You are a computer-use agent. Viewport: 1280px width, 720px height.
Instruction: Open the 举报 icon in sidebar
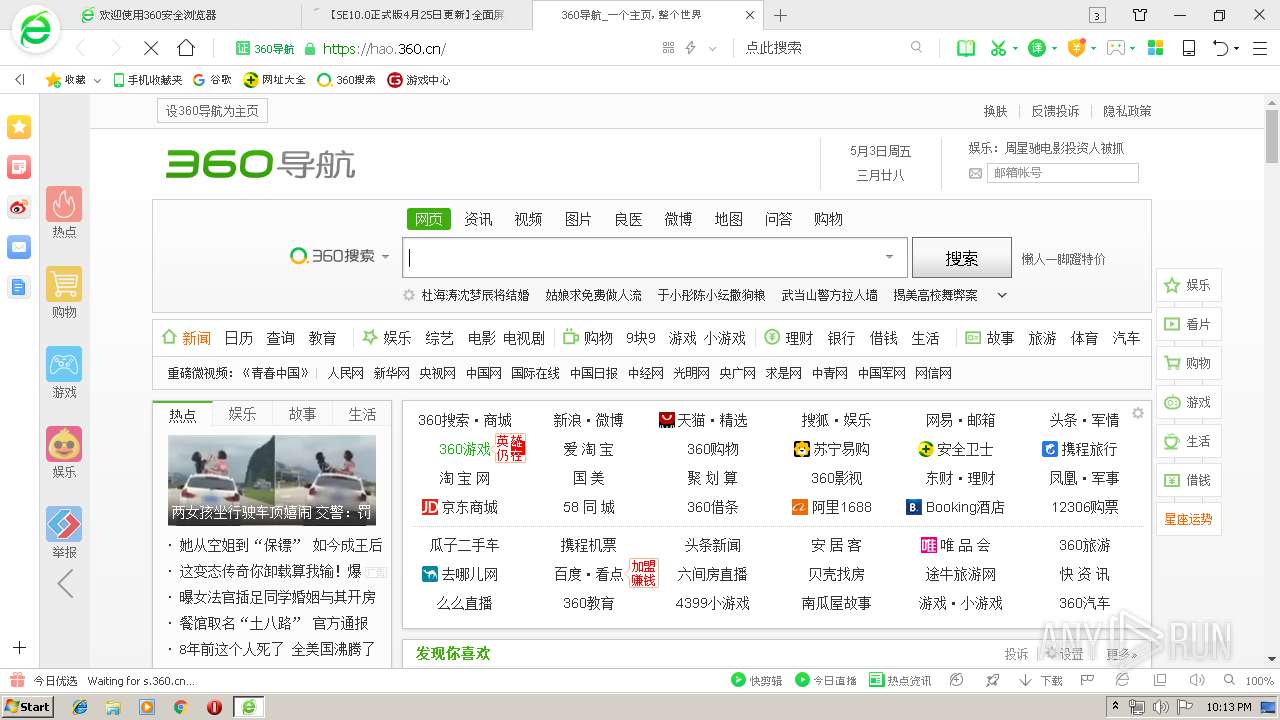point(64,524)
